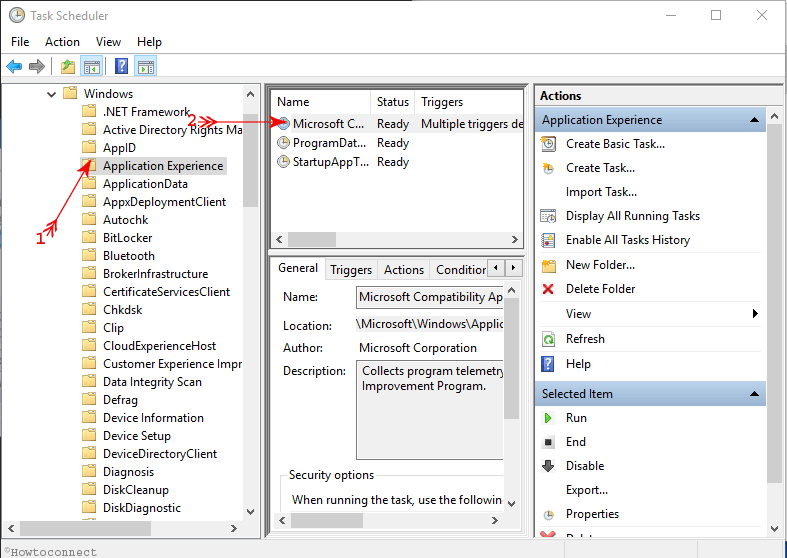Select the Bluetooth folder
787x558 pixels.
(x=128, y=256)
